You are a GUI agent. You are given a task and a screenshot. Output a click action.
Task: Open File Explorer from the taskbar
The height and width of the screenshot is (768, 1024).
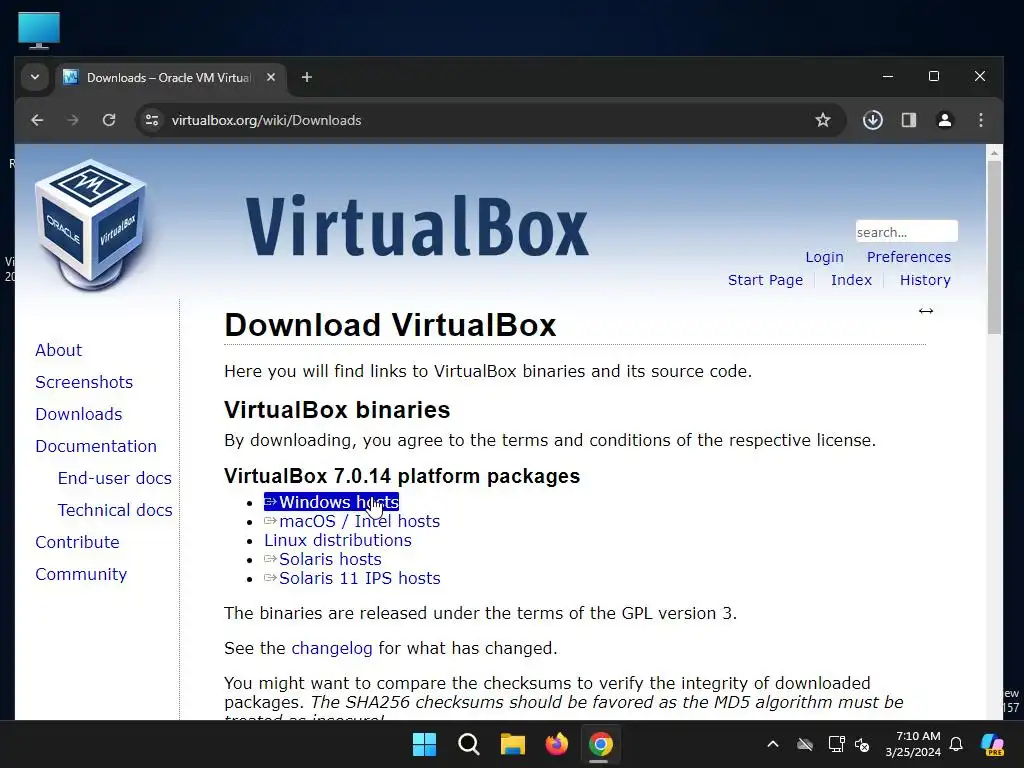click(513, 744)
